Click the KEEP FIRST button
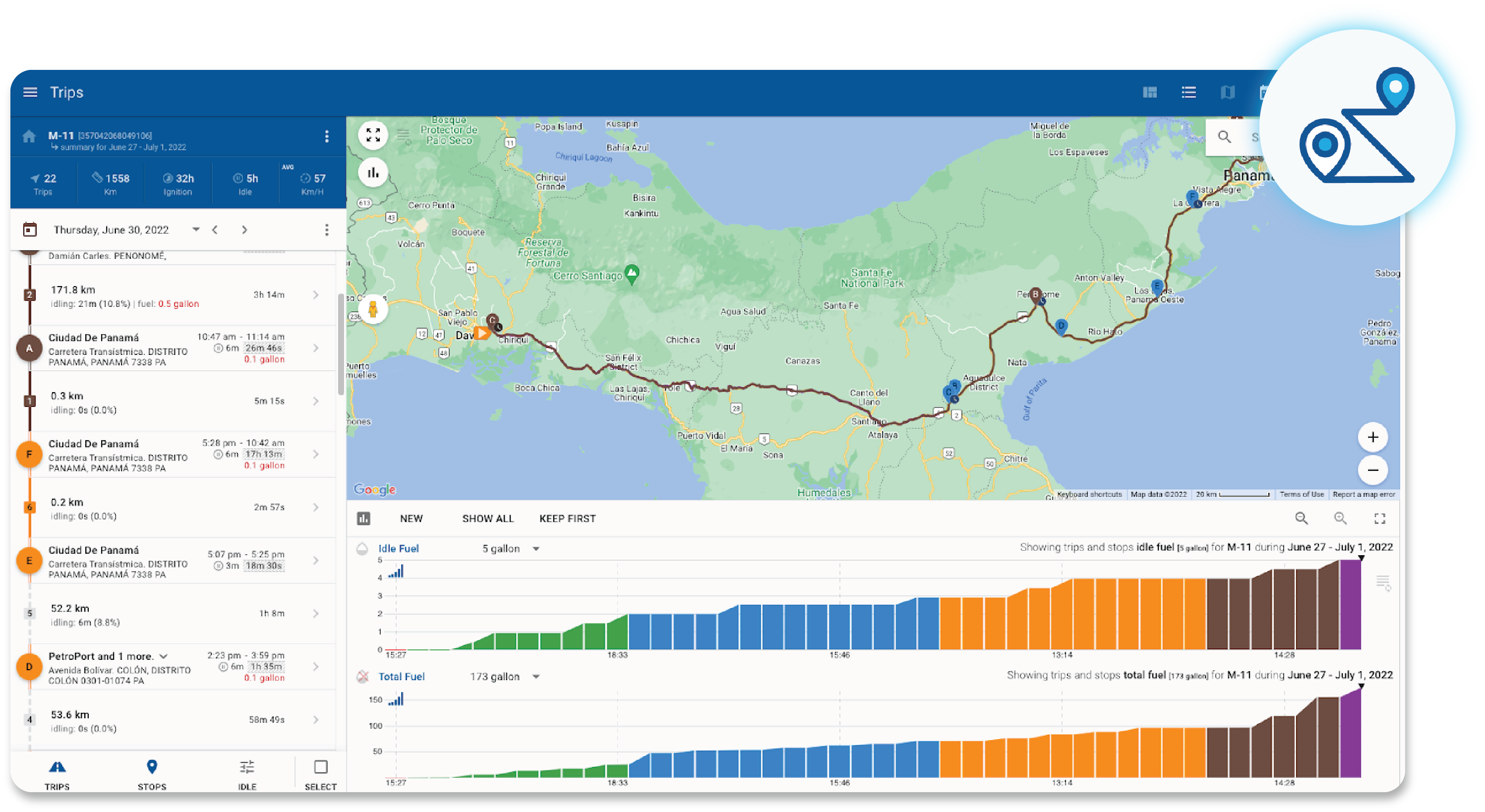The width and height of the screenshot is (1485, 812). tap(567, 519)
